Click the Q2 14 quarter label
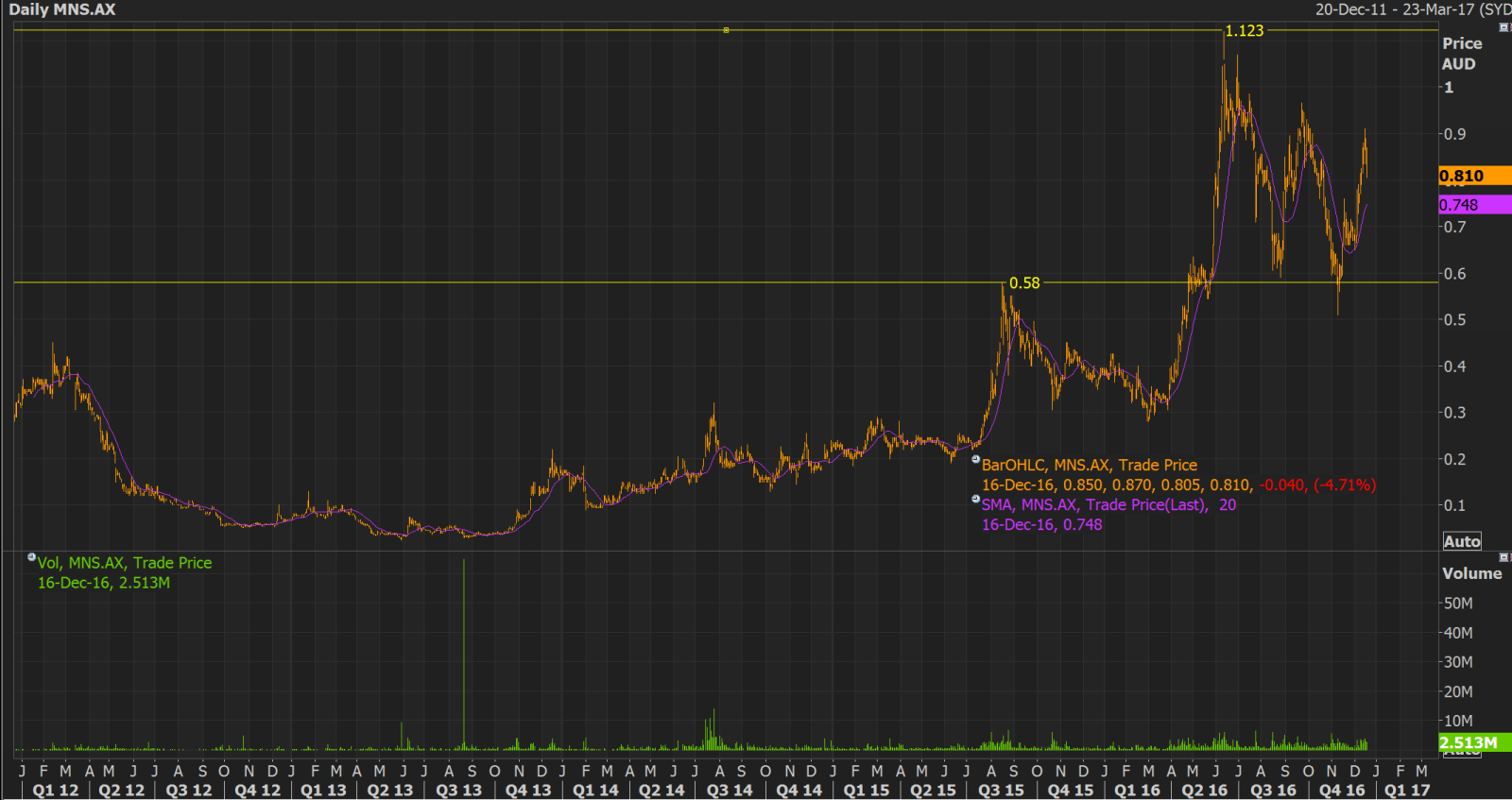The image size is (1512, 800). (661, 790)
